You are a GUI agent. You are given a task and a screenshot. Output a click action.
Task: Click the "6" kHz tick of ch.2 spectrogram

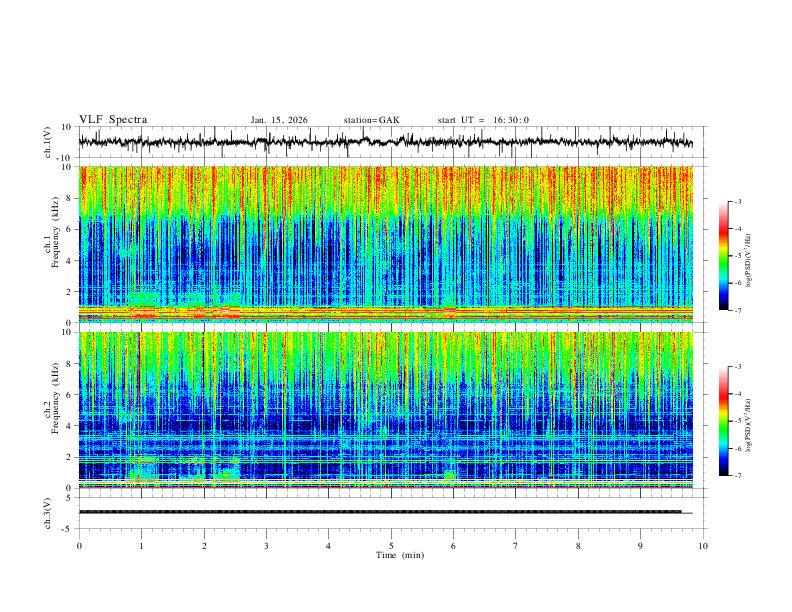(69, 395)
